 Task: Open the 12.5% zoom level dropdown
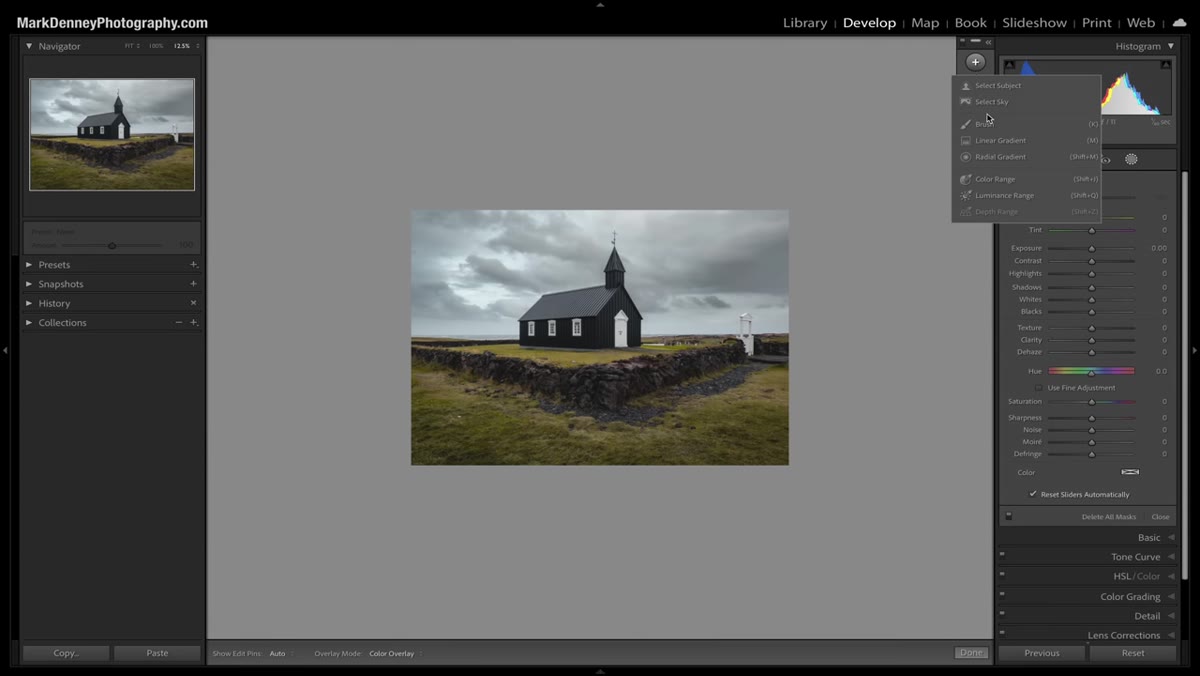[186, 46]
